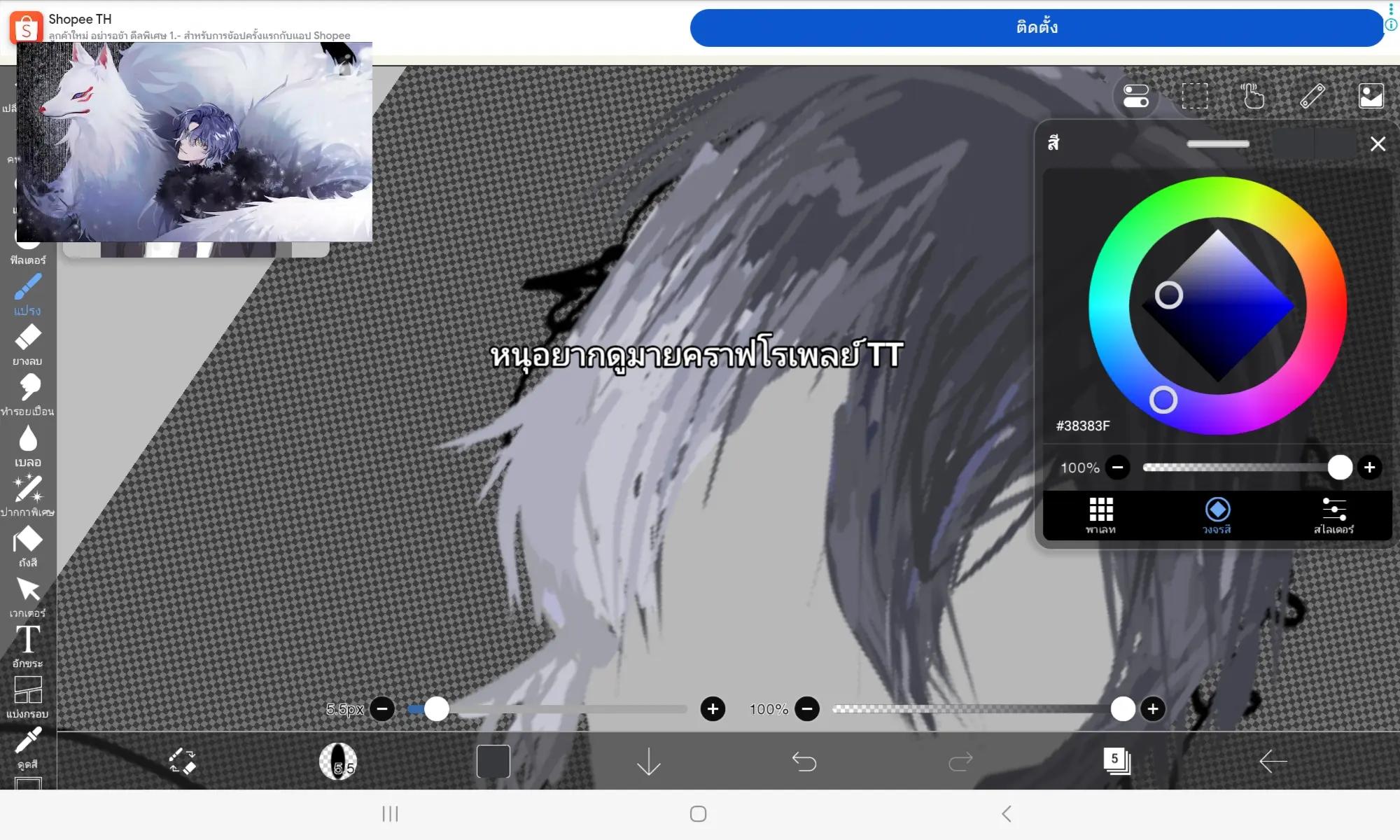
Task: Choose the Smudge tool
Action: [x=28, y=395]
